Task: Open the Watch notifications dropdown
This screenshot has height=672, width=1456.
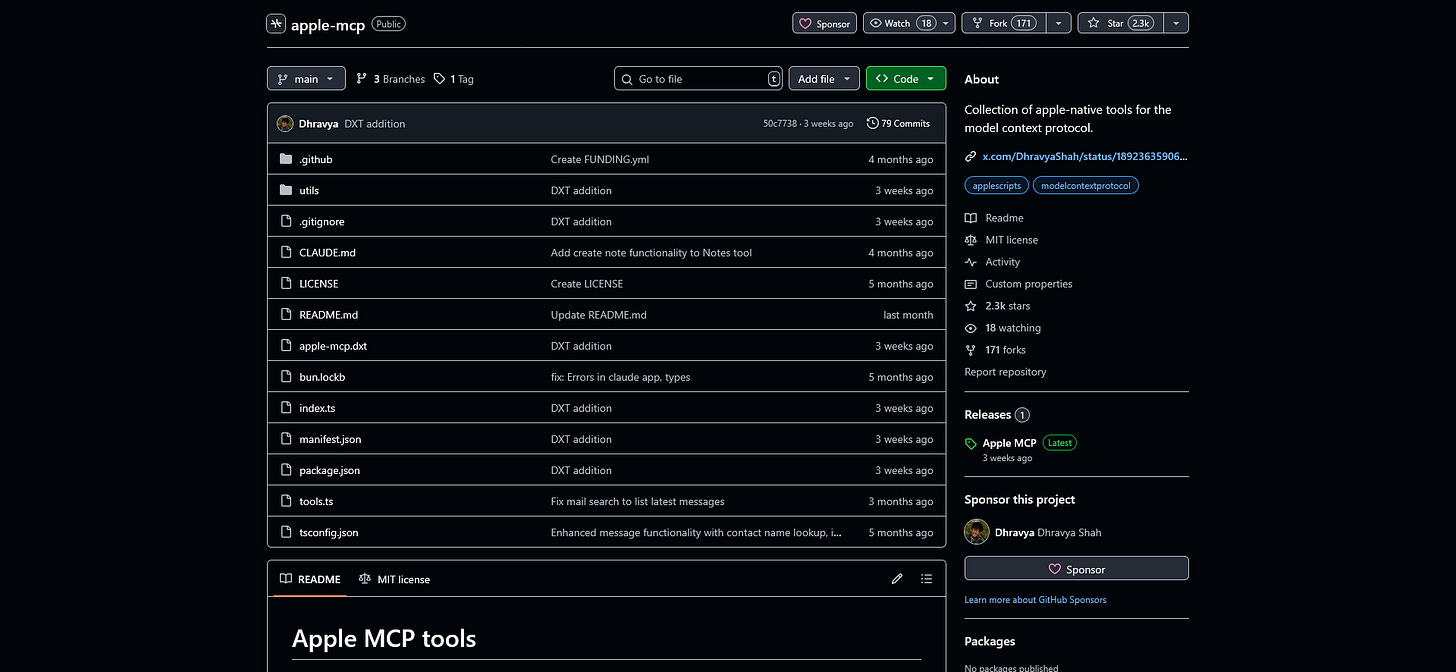Action: coord(908,23)
